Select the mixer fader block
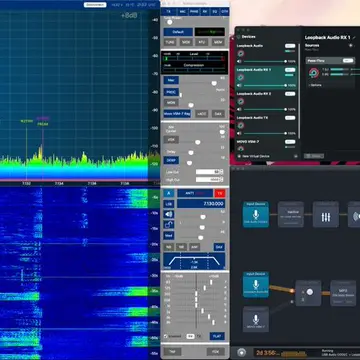This screenshot has width=360, height=360. 308,293
